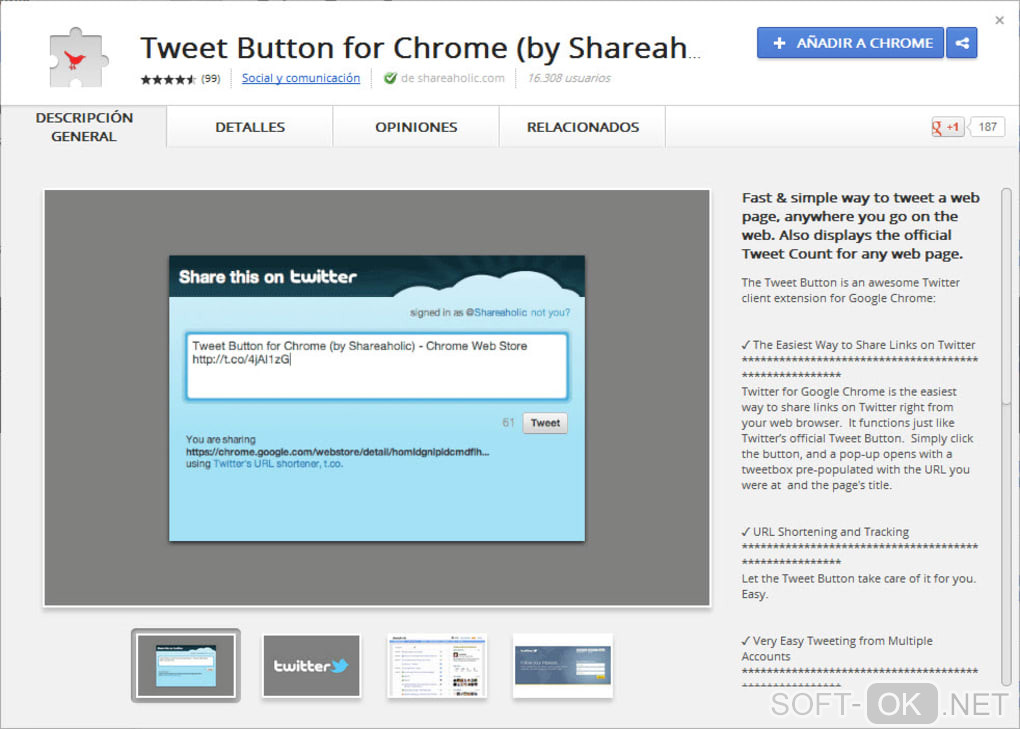The height and width of the screenshot is (729, 1020).
Task: Open the Relacionados tab
Action: tap(583, 127)
